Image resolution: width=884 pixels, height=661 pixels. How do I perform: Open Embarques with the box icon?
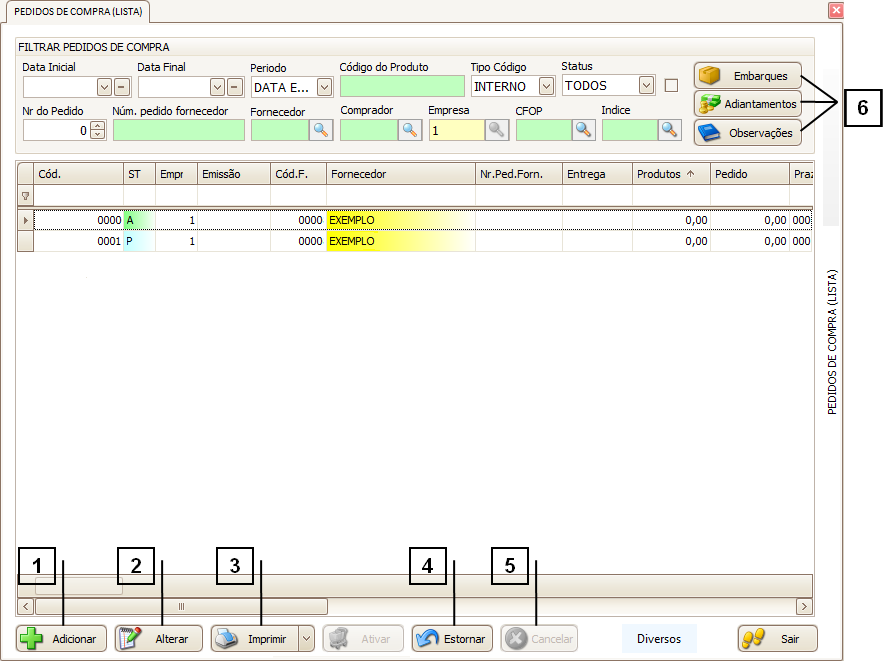[748, 76]
